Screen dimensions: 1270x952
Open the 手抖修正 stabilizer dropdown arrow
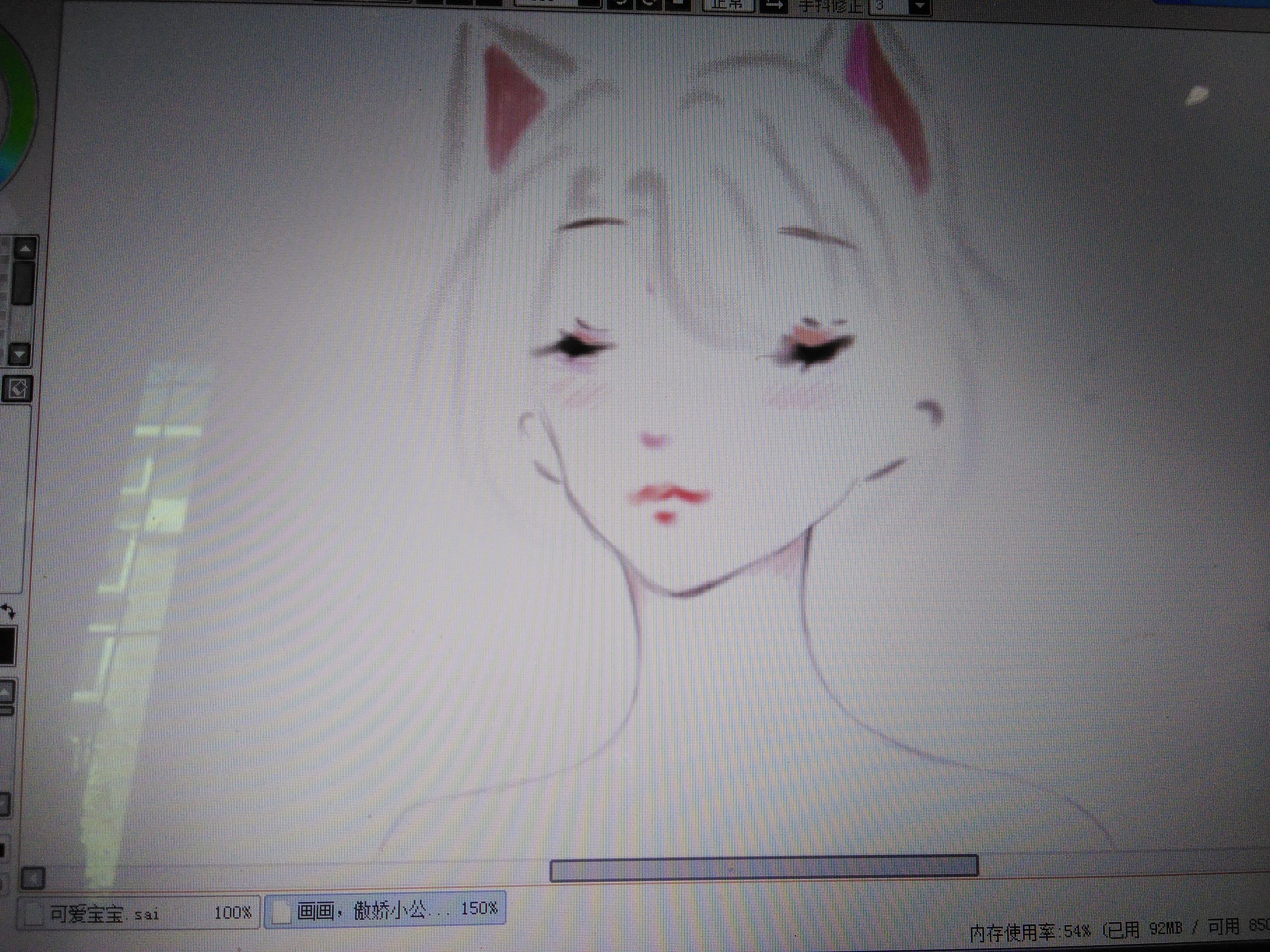(x=920, y=6)
